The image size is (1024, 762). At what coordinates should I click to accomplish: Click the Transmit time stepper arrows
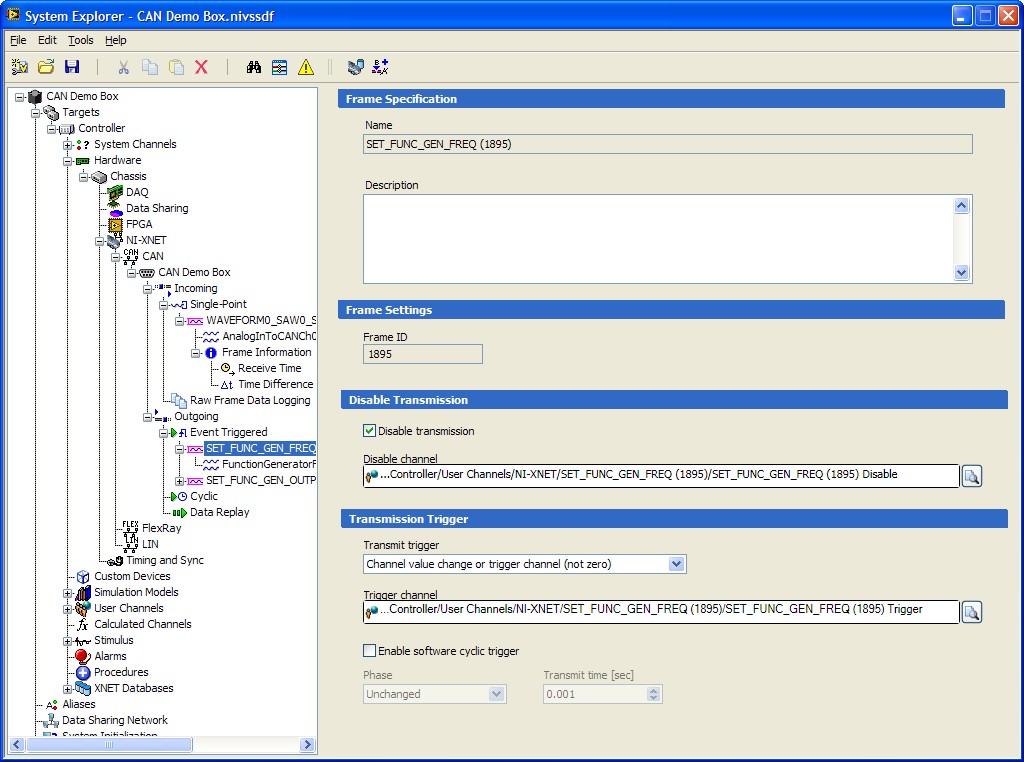click(654, 693)
